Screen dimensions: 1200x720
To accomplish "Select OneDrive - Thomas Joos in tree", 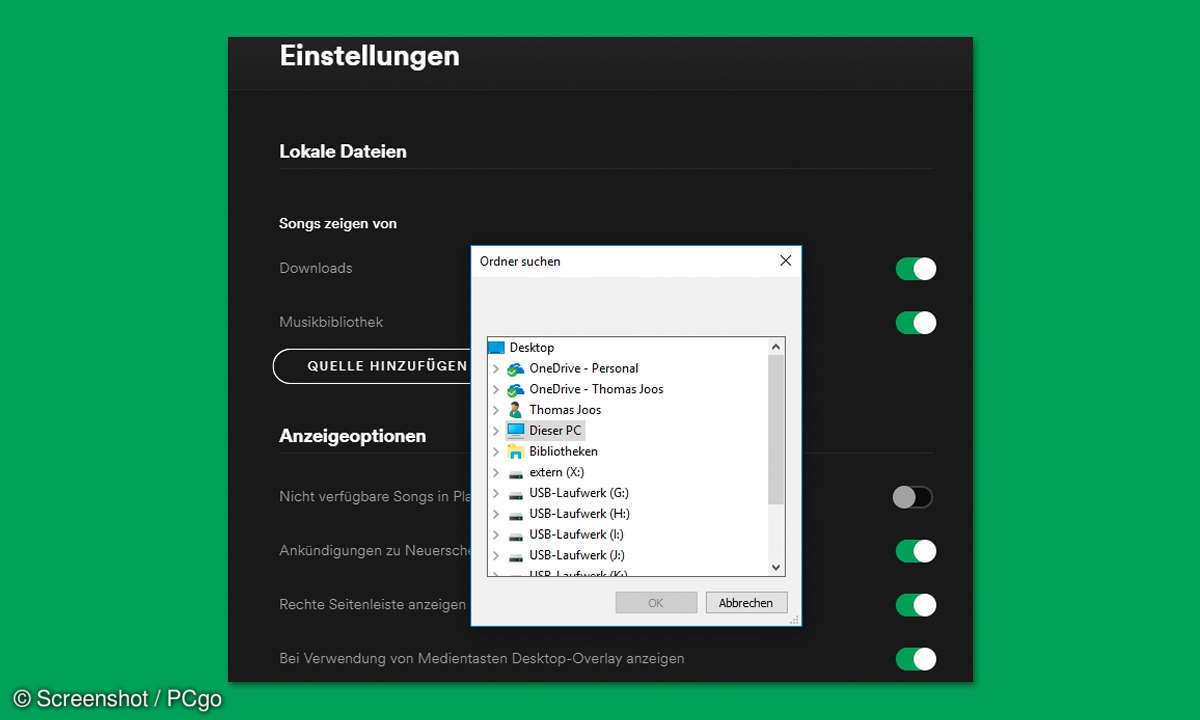I will 596,389.
